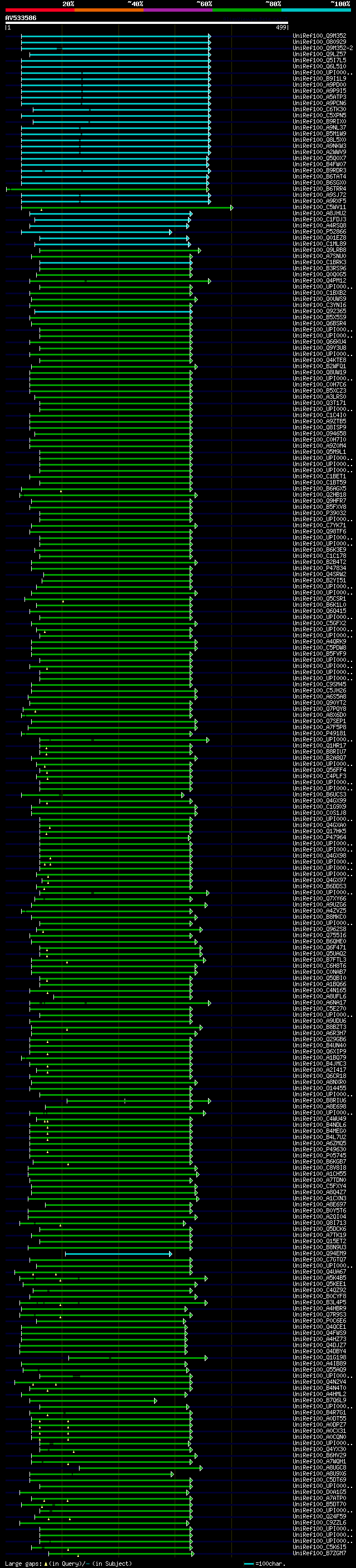Select the UniRef100_C5K6I5 label

pos(319,1547)
